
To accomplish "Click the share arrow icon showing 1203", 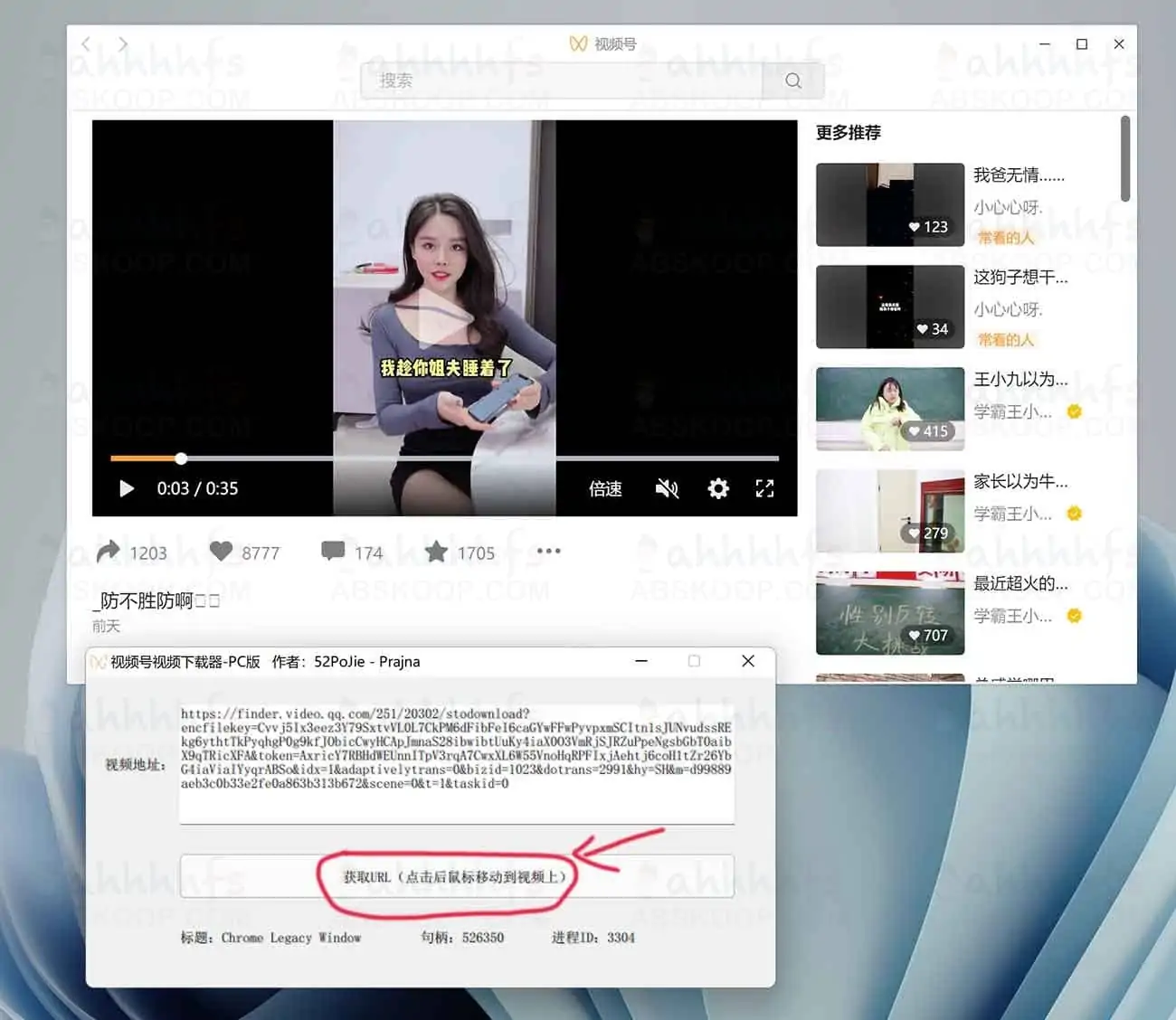I will click(x=109, y=551).
